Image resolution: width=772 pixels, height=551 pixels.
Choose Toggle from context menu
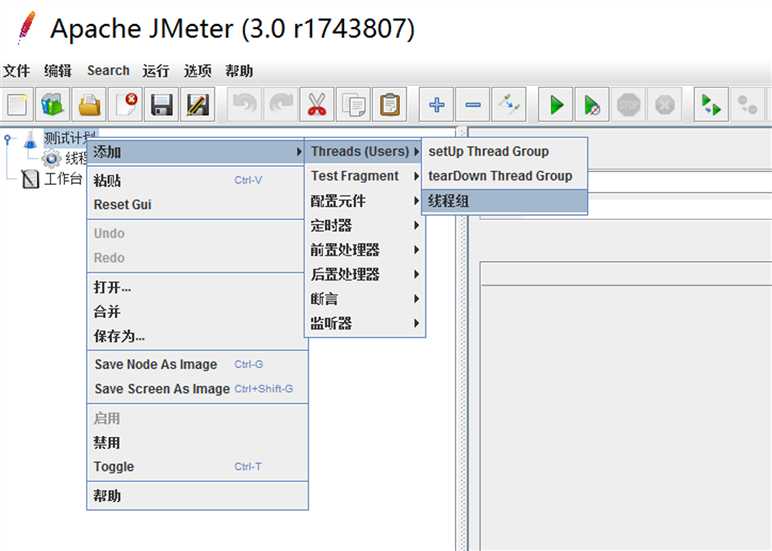(197, 467)
